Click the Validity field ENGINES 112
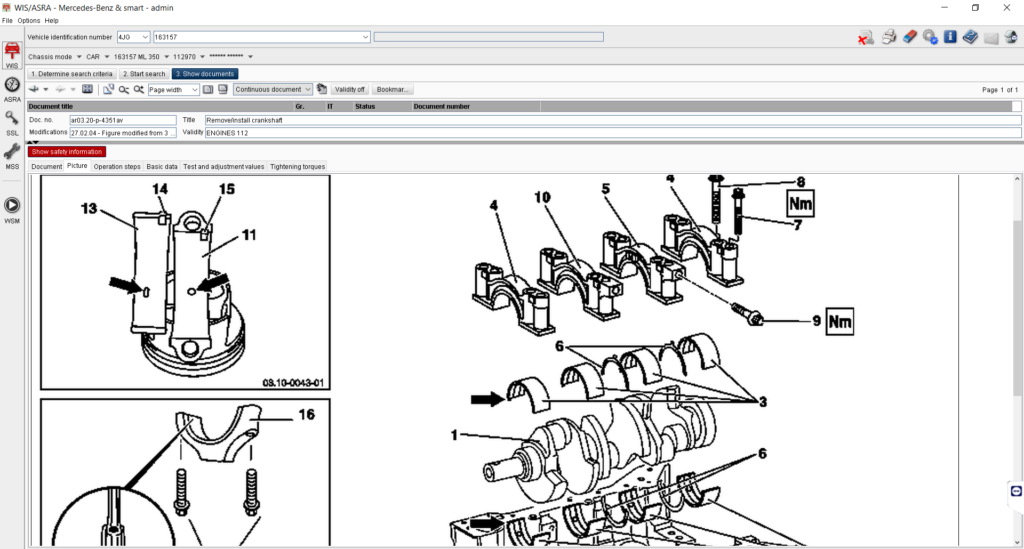Image resolution: width=1024 pixels, height=549 pixels. click(613, 133)
